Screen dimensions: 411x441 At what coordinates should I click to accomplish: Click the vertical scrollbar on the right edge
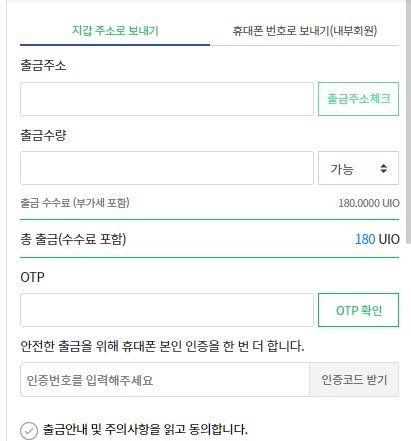pyautogui.click(x=408, y=113)
